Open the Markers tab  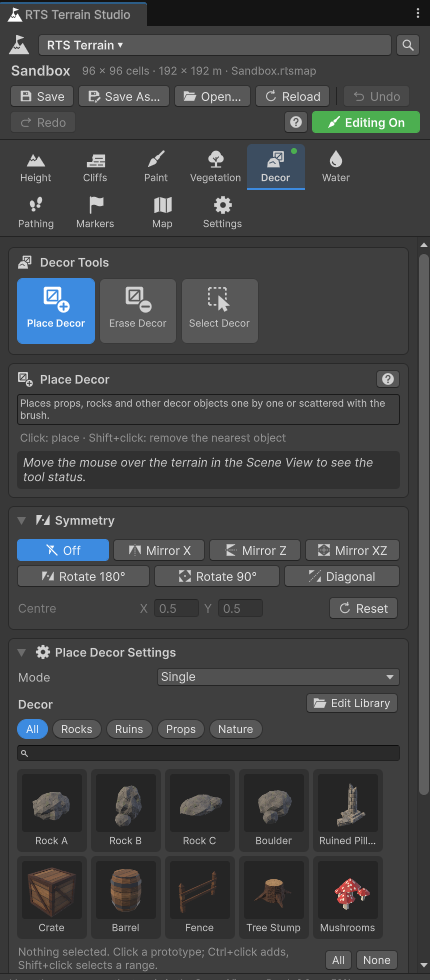coord(95,213)
